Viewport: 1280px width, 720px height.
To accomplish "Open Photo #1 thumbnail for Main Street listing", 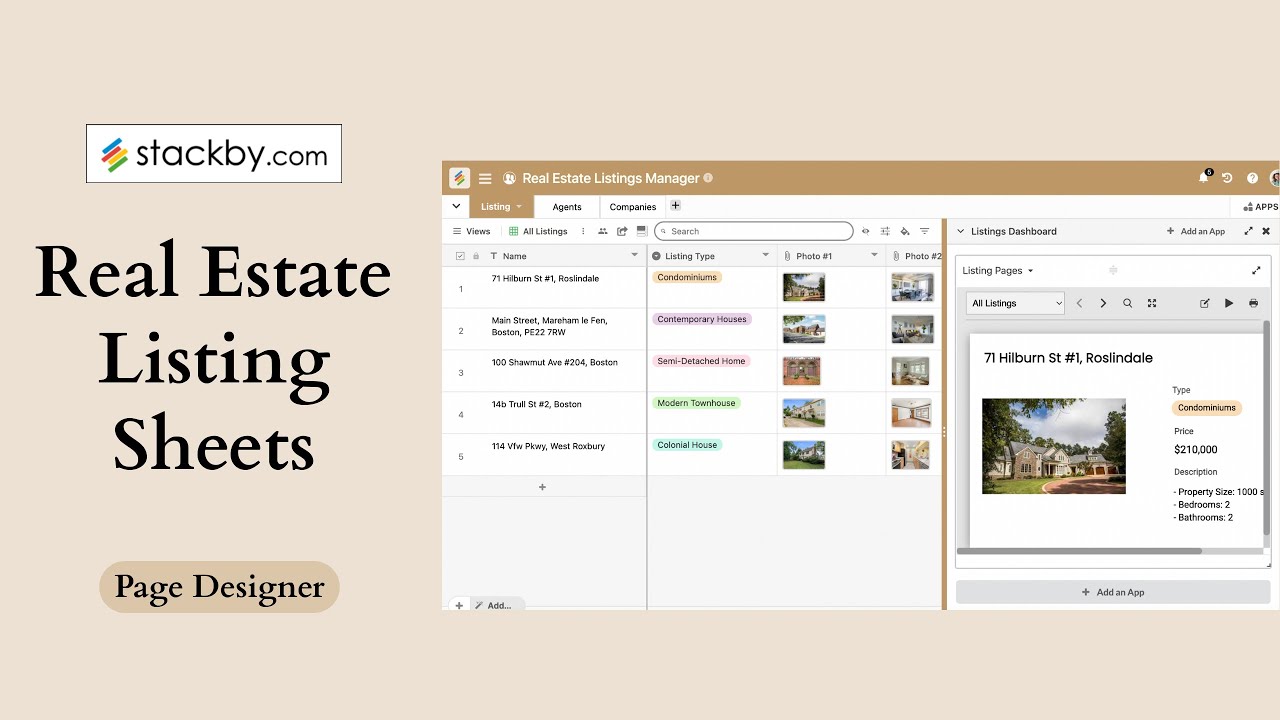I will (x=804, y=329).
